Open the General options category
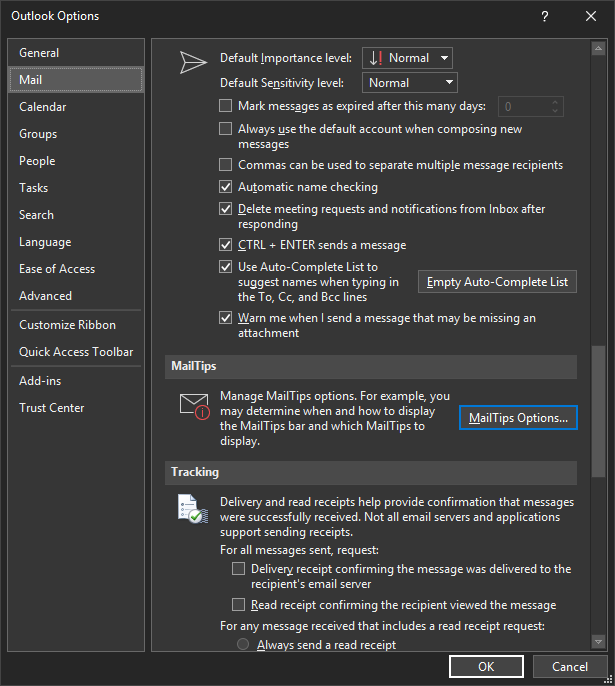This screenshot has height=686, width=615. click(76, 53)
